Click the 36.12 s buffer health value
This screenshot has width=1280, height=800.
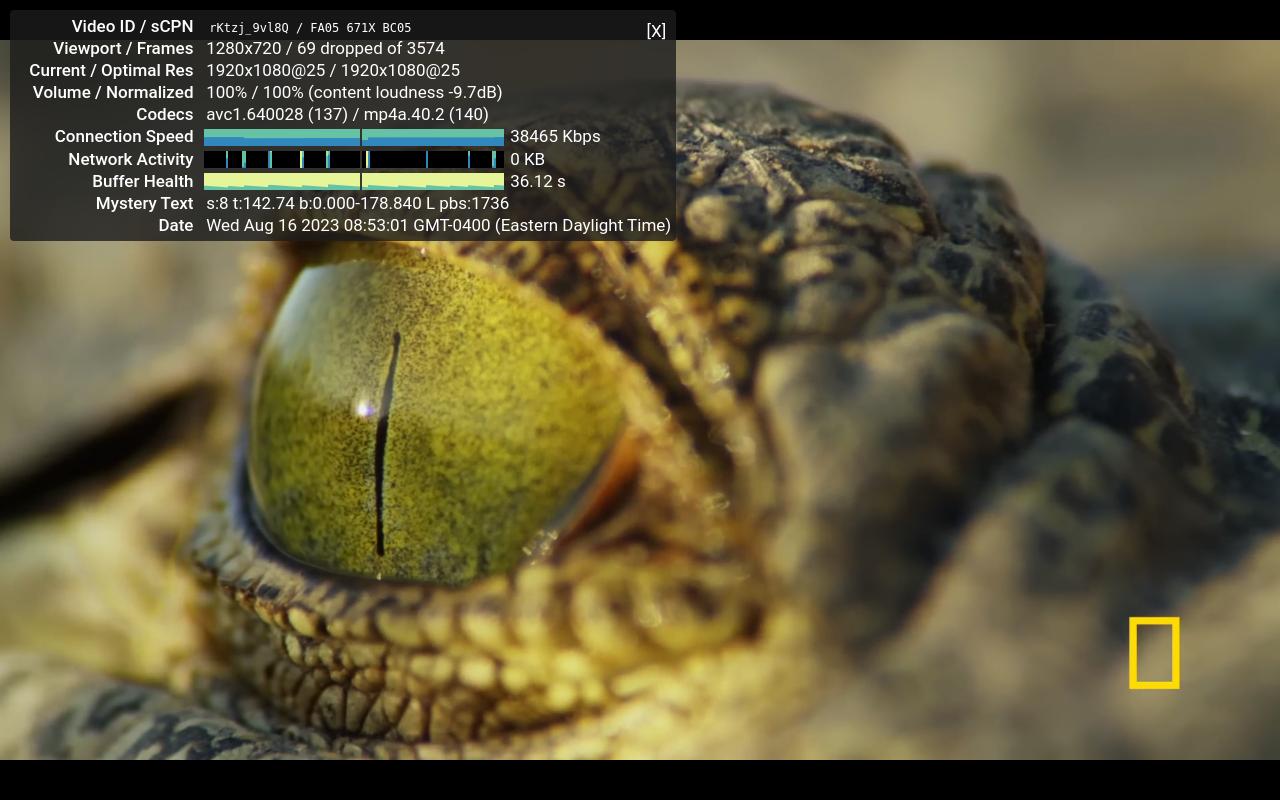538,181
